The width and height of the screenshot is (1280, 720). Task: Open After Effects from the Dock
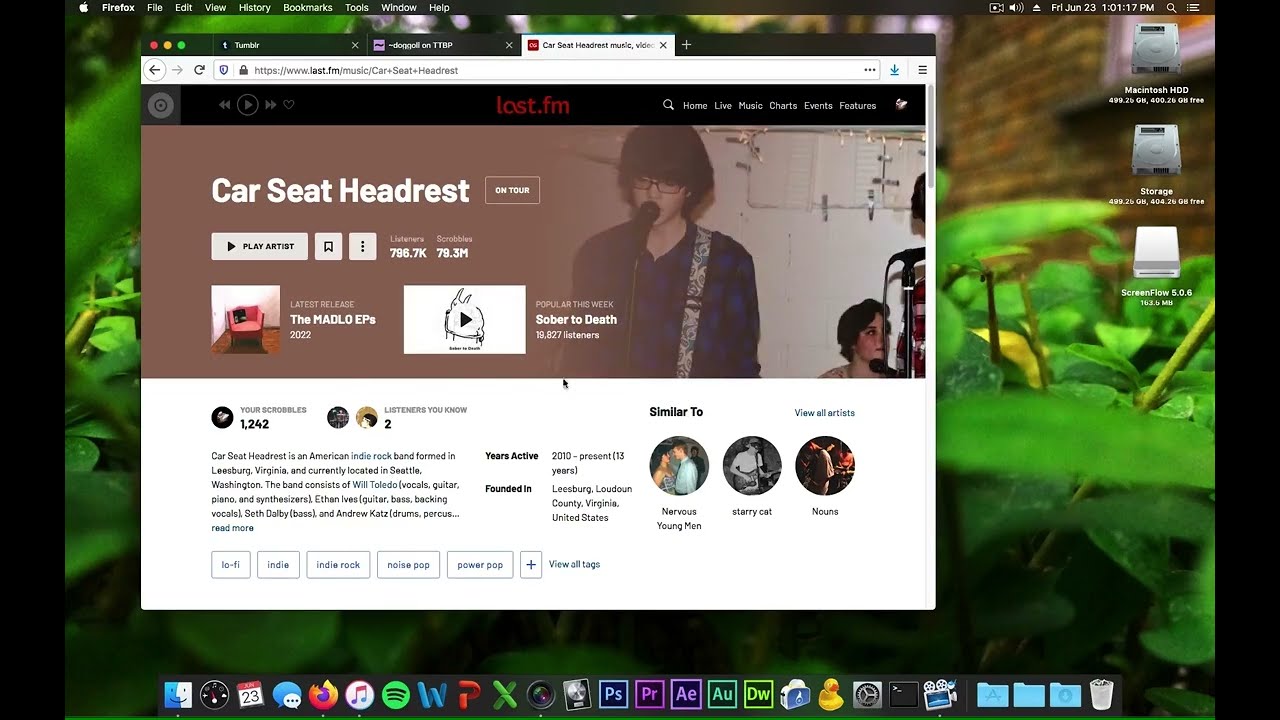[x=686, y=694]
